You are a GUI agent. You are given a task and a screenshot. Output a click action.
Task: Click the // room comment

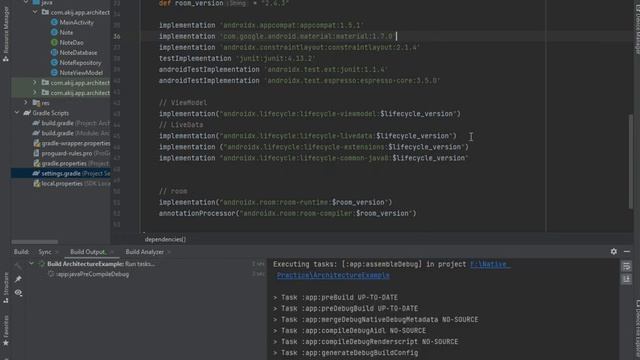173,191
